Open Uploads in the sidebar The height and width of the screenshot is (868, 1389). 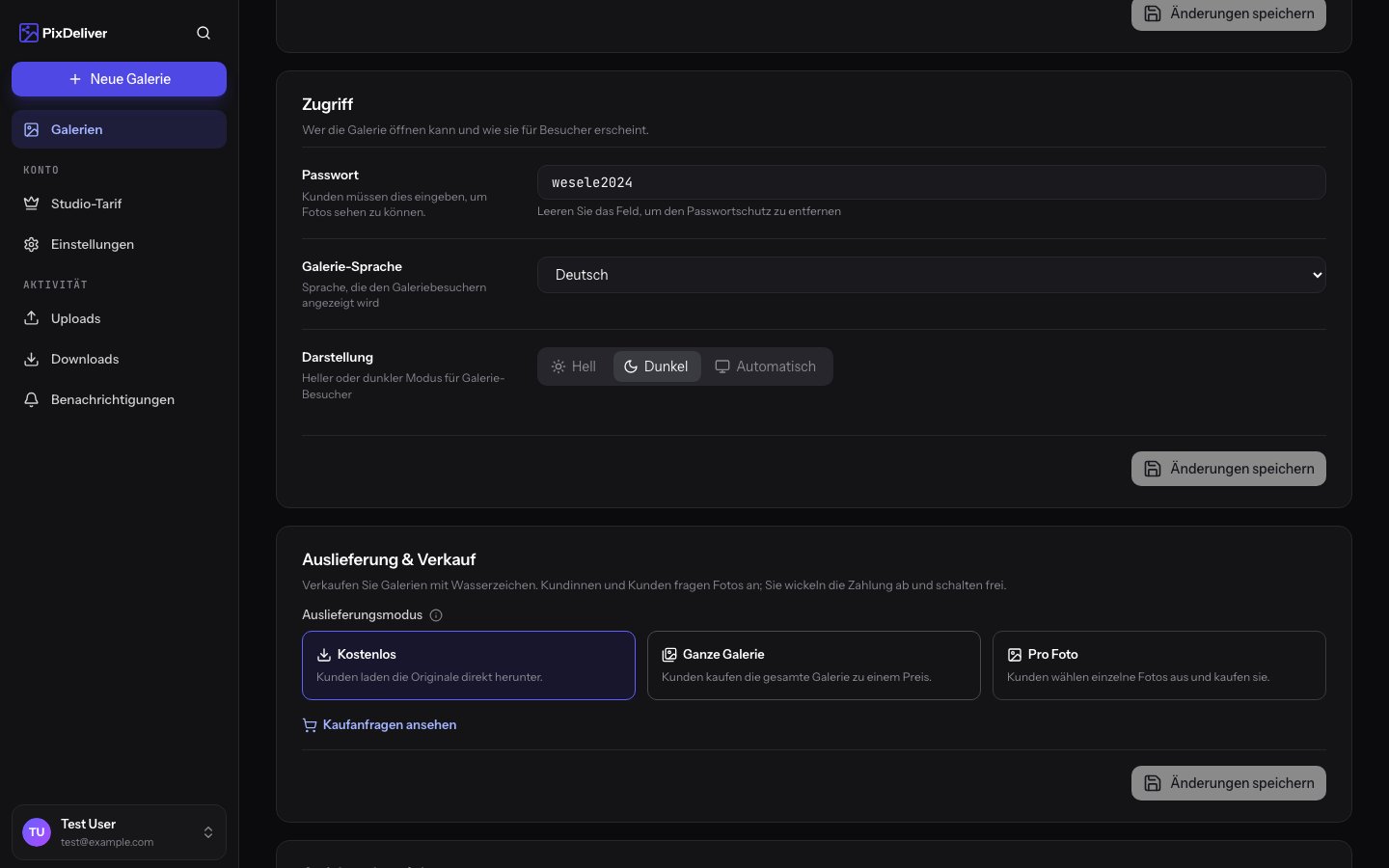(119, 318)
